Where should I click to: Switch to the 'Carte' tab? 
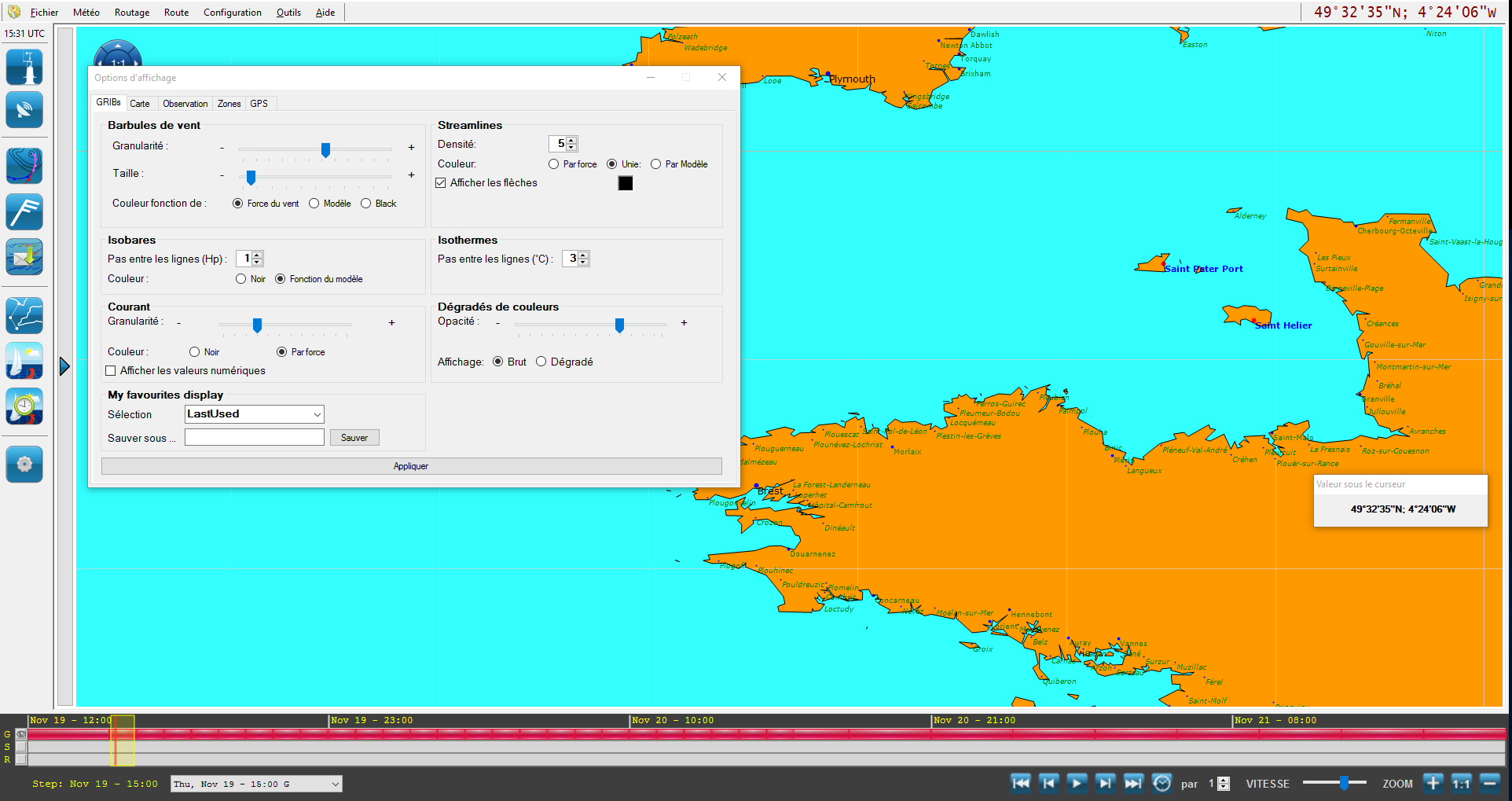click(x=140, y=104)
